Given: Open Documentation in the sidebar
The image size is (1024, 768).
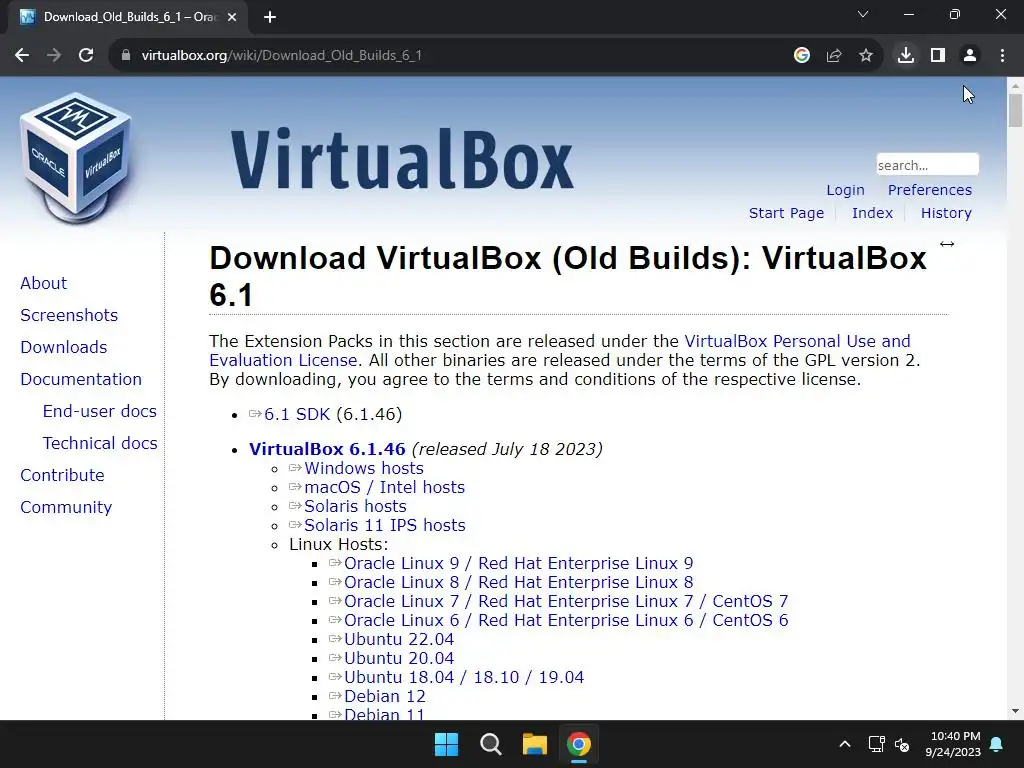Looking at the screenshot, I should point(81,379).
